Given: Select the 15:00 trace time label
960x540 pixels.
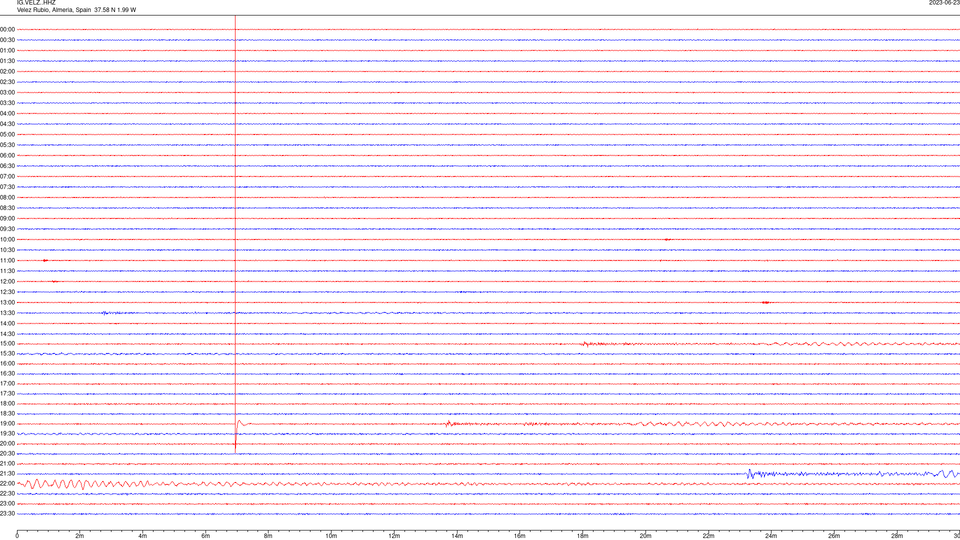Looking at the screenshot, I should [x=7, y=343].
